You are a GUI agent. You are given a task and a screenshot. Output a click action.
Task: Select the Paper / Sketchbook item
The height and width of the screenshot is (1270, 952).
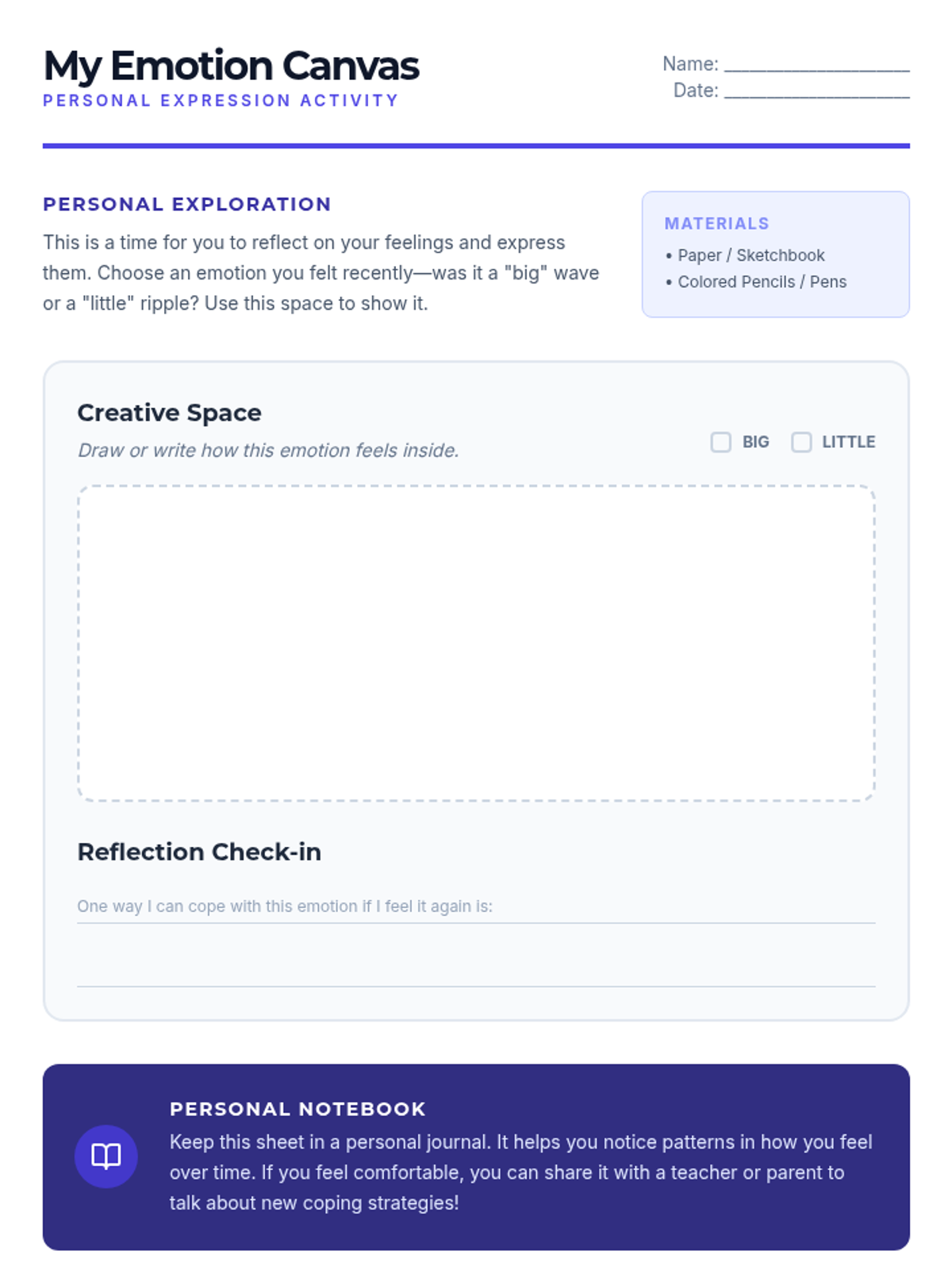coord(745,256)
